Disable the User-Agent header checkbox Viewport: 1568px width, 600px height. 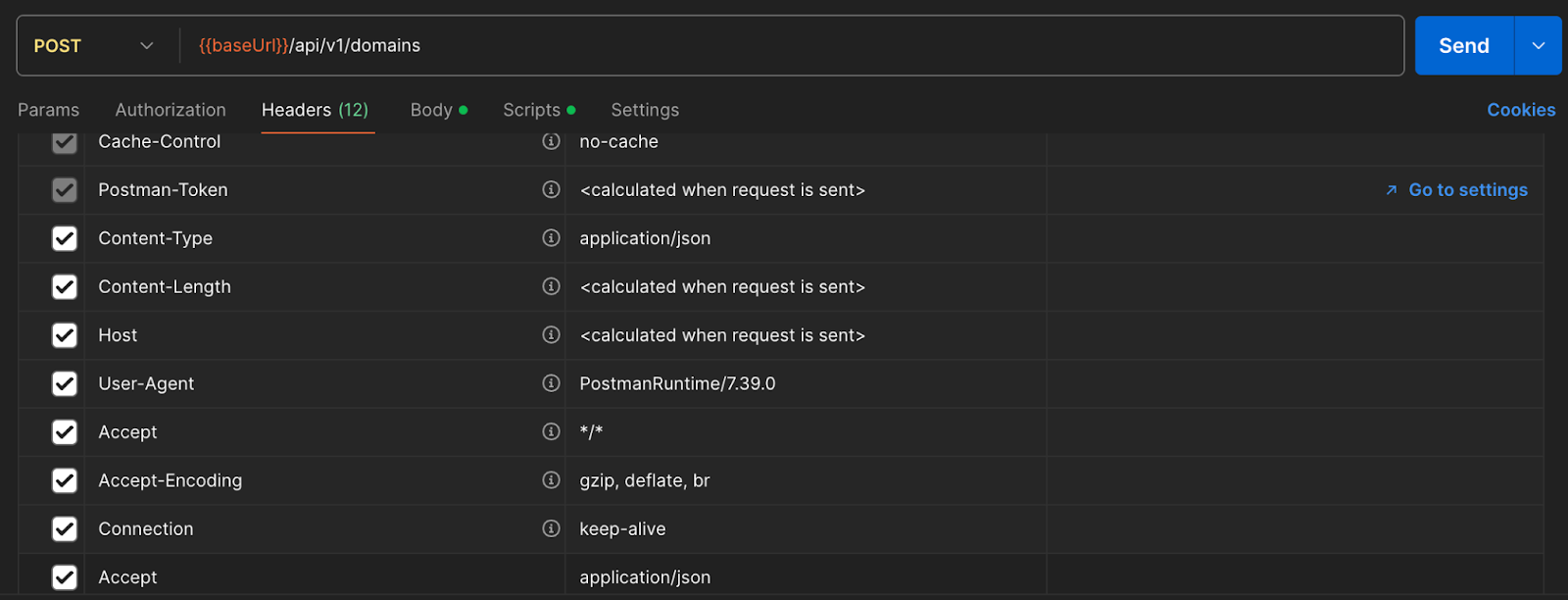[x=65, y=383]
